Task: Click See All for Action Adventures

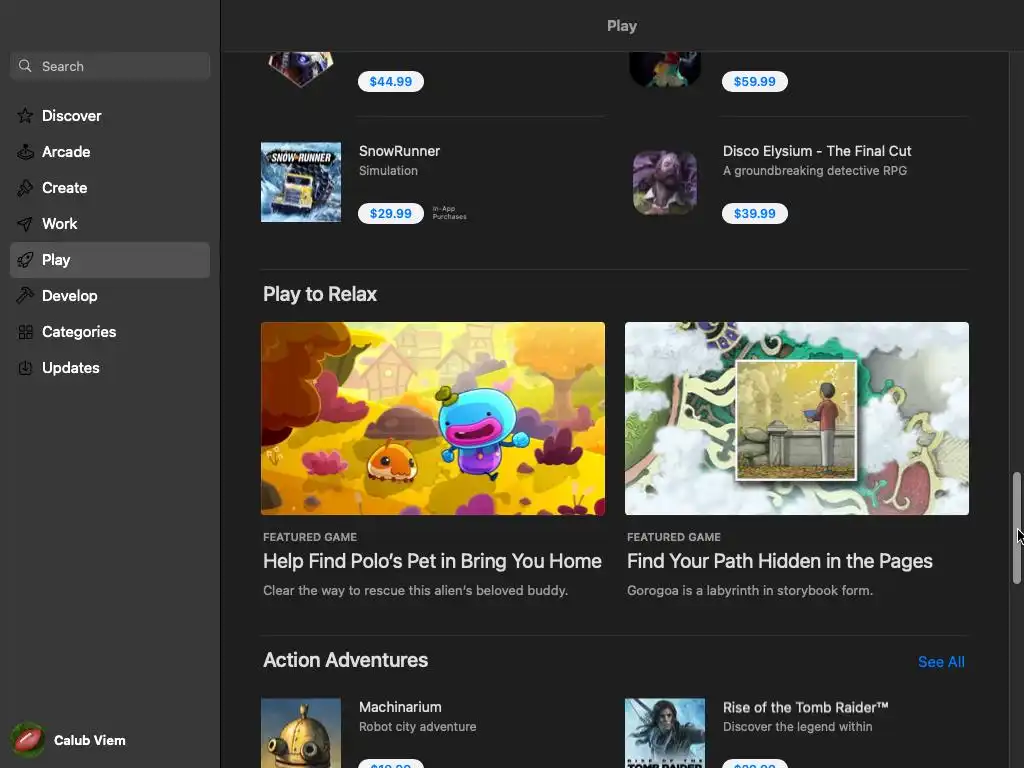Action: point(941,662)
